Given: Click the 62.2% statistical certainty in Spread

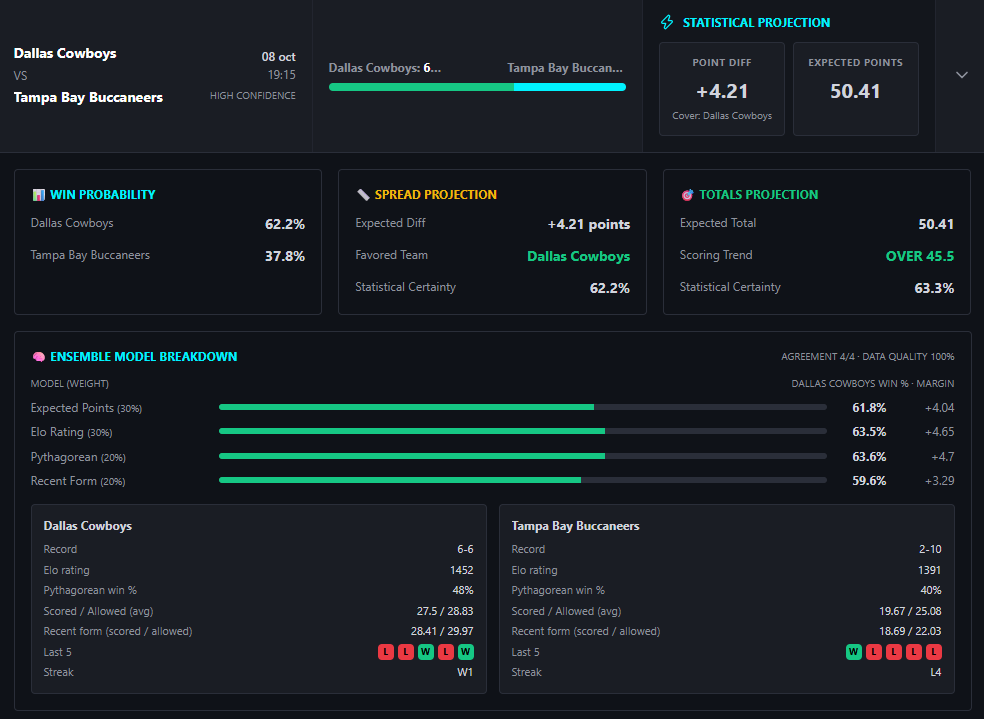Looking at the screenshot, I should (609, 288).
